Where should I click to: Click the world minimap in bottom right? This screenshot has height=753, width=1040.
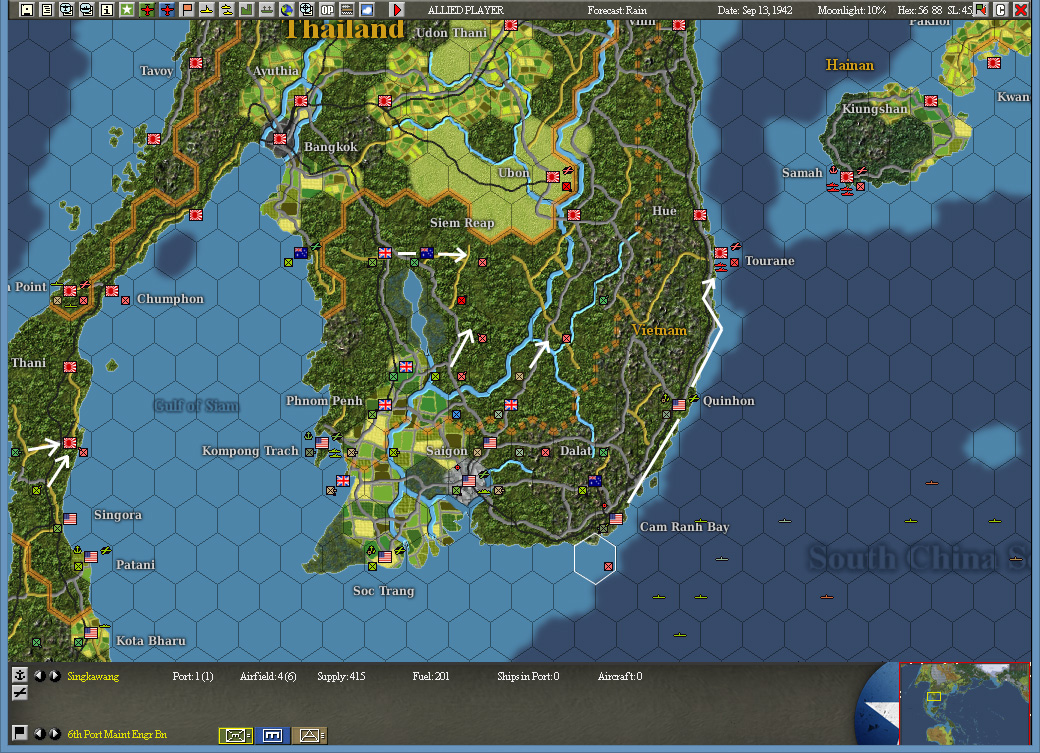(x=964, y=703)
